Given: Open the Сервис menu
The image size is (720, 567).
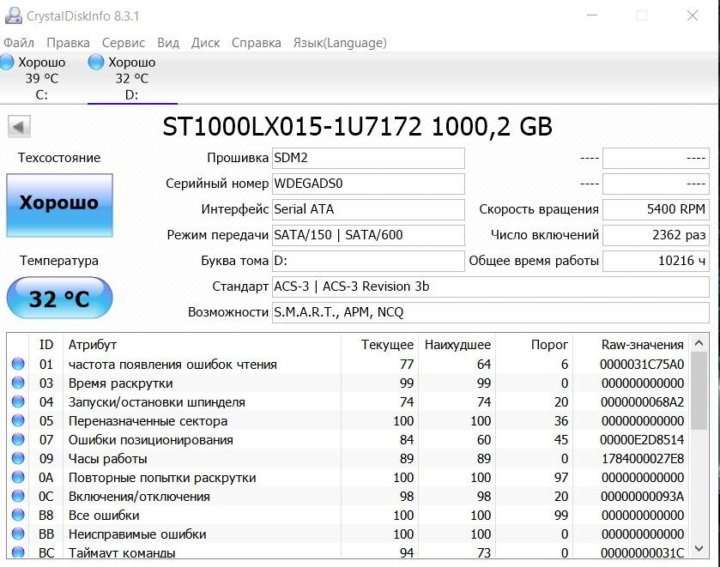Looking at the screenshot, I should 123,43.
